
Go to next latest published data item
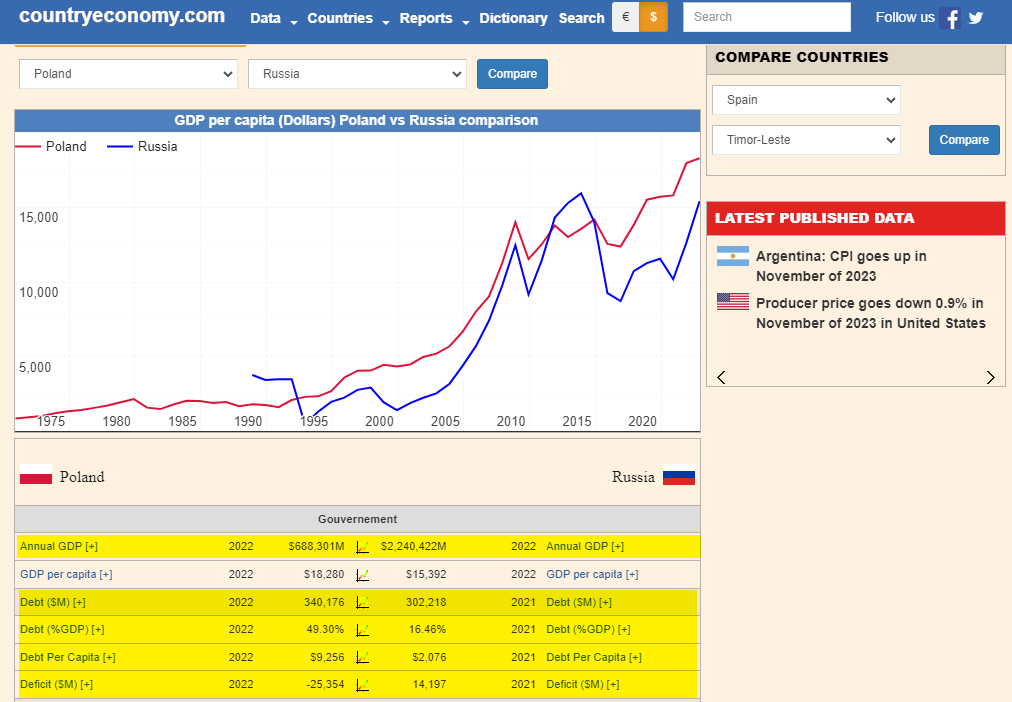[991, 377]
